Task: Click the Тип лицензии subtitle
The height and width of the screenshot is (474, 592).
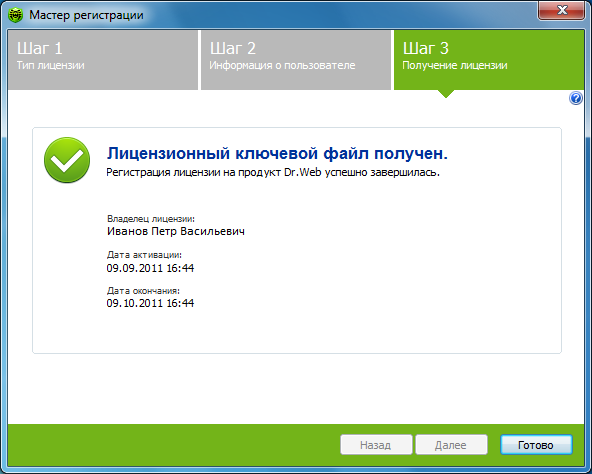Action: pos(51,65)
